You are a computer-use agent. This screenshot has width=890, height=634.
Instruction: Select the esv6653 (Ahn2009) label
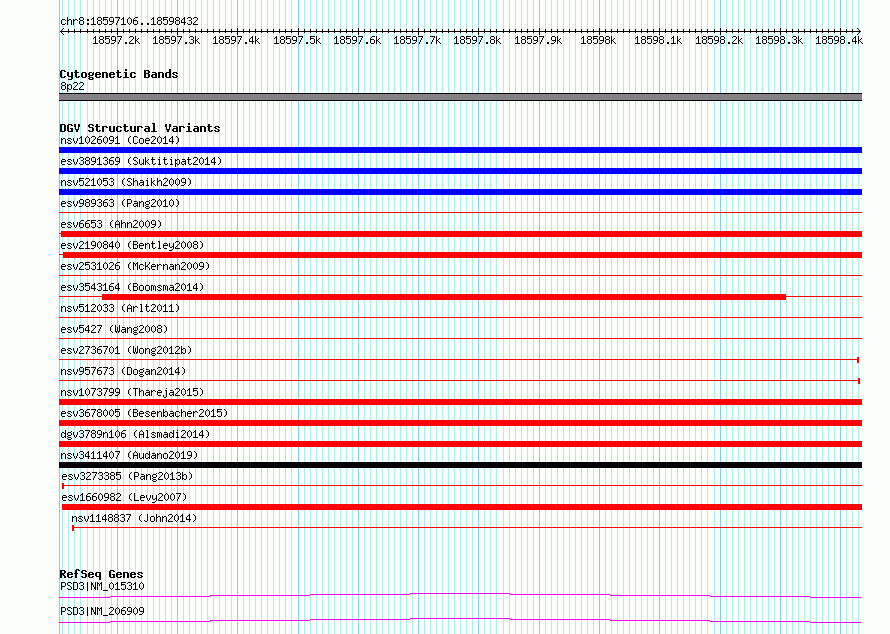111,224
